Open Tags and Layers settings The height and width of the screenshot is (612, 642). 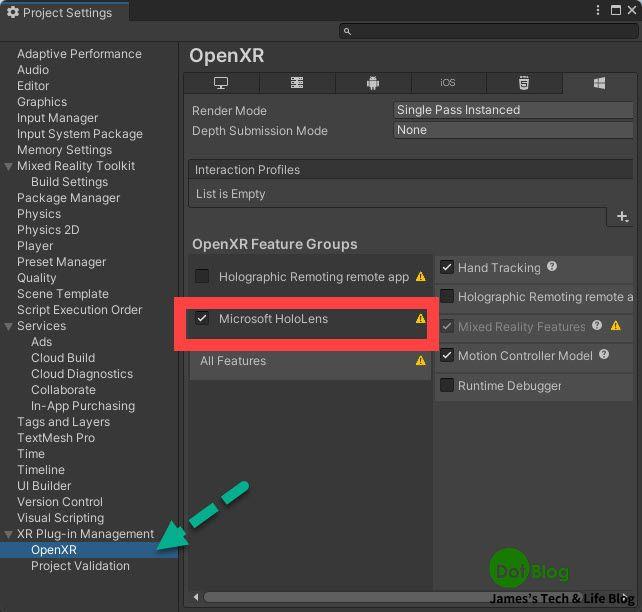coord(63,422)
